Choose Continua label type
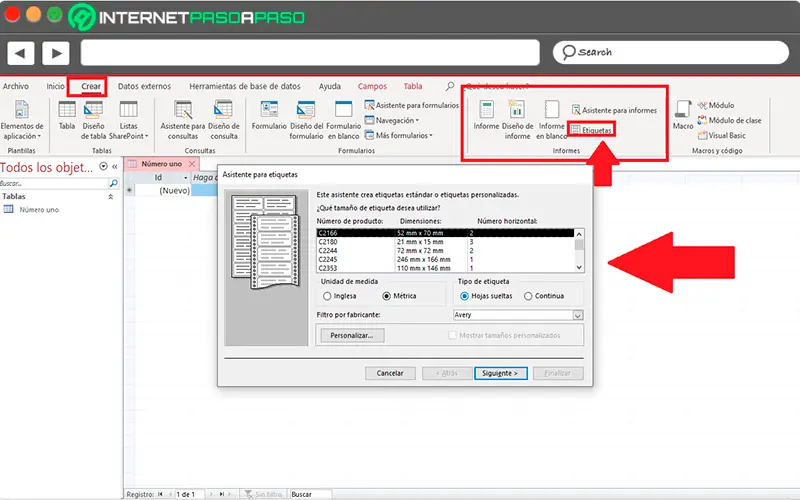 (x=544, y=296)
